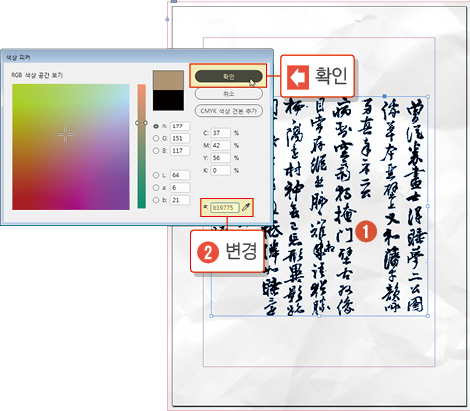Click the 취소 (Cancel) button
The width and height of the screenshot is (470, 411).
228,94
